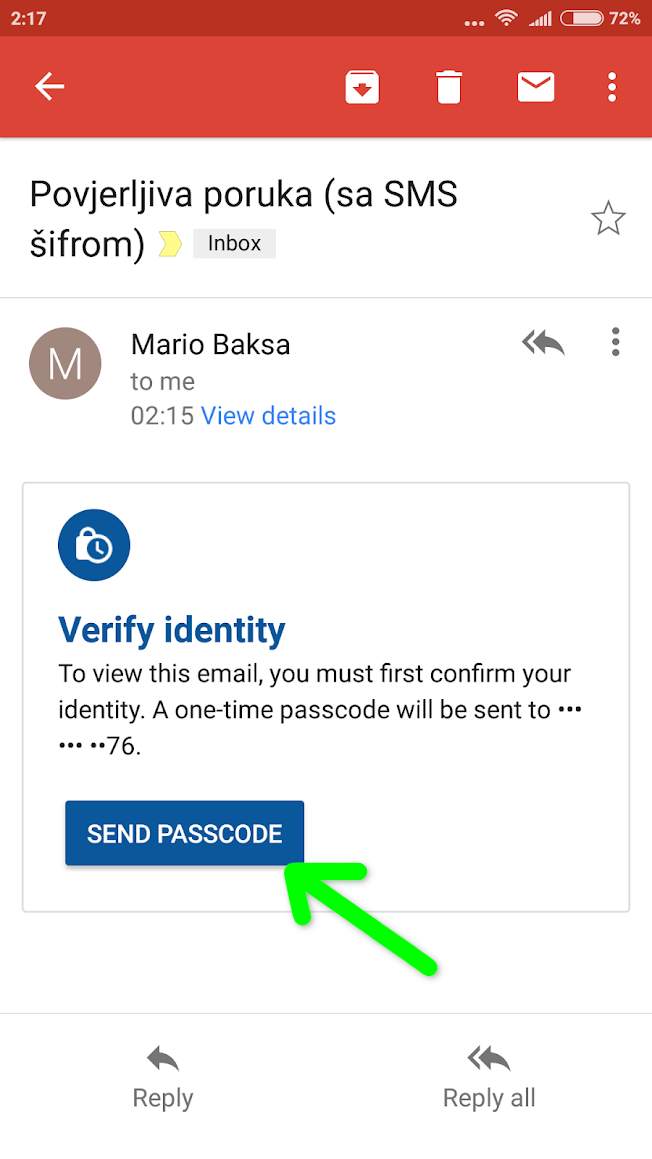Tap the confidential mode lock-clock icon
Viewport: 652px width, 1159px height.
[x=94, y=545]
